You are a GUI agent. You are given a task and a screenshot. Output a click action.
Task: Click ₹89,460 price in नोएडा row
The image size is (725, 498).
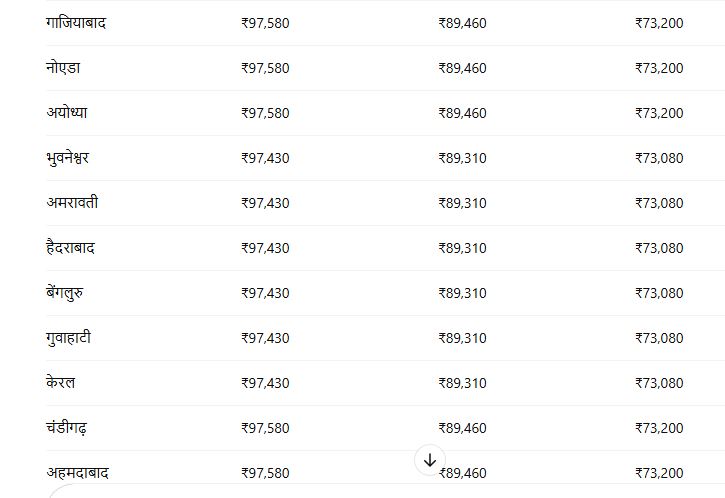coord(462,68)
